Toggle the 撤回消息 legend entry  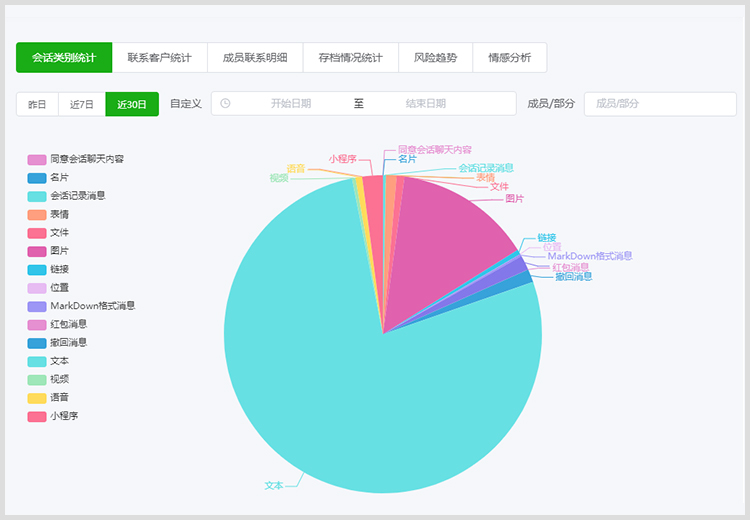coord(57,343)
